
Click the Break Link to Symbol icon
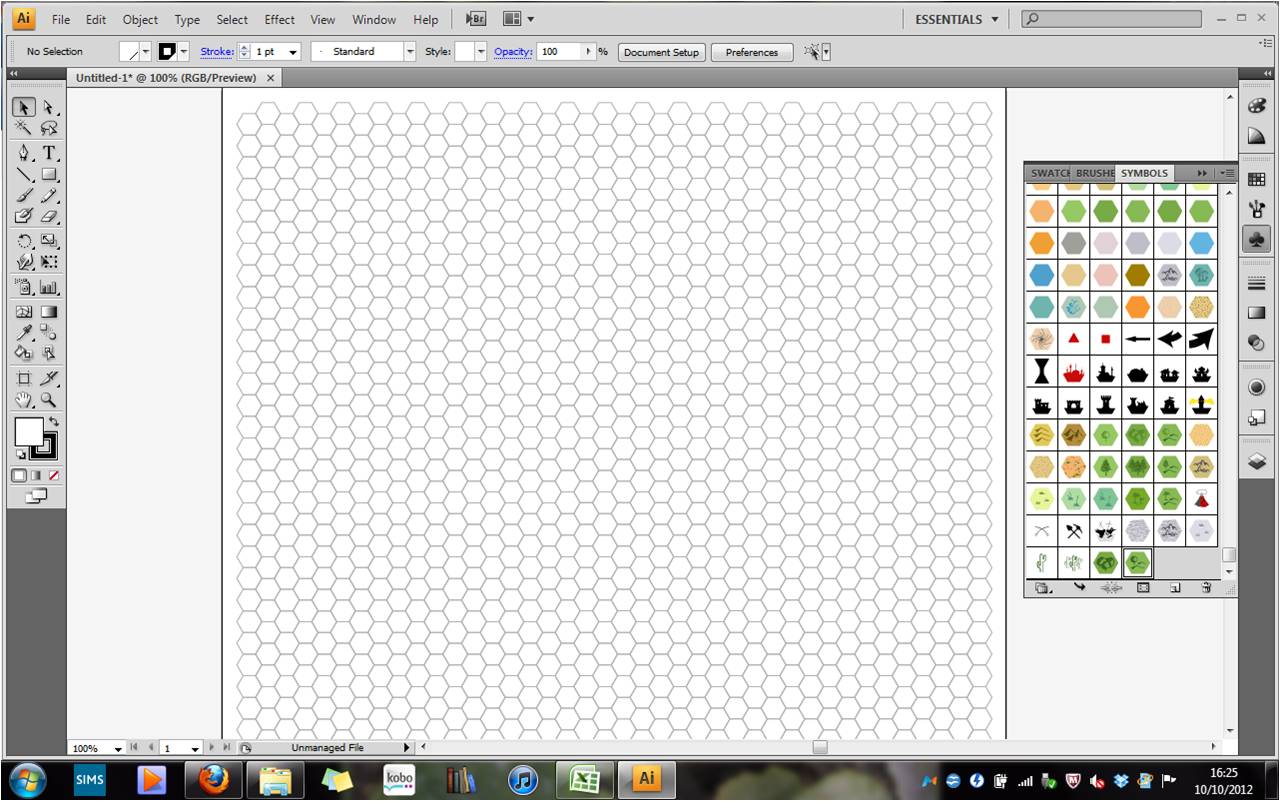[1111, 588]
